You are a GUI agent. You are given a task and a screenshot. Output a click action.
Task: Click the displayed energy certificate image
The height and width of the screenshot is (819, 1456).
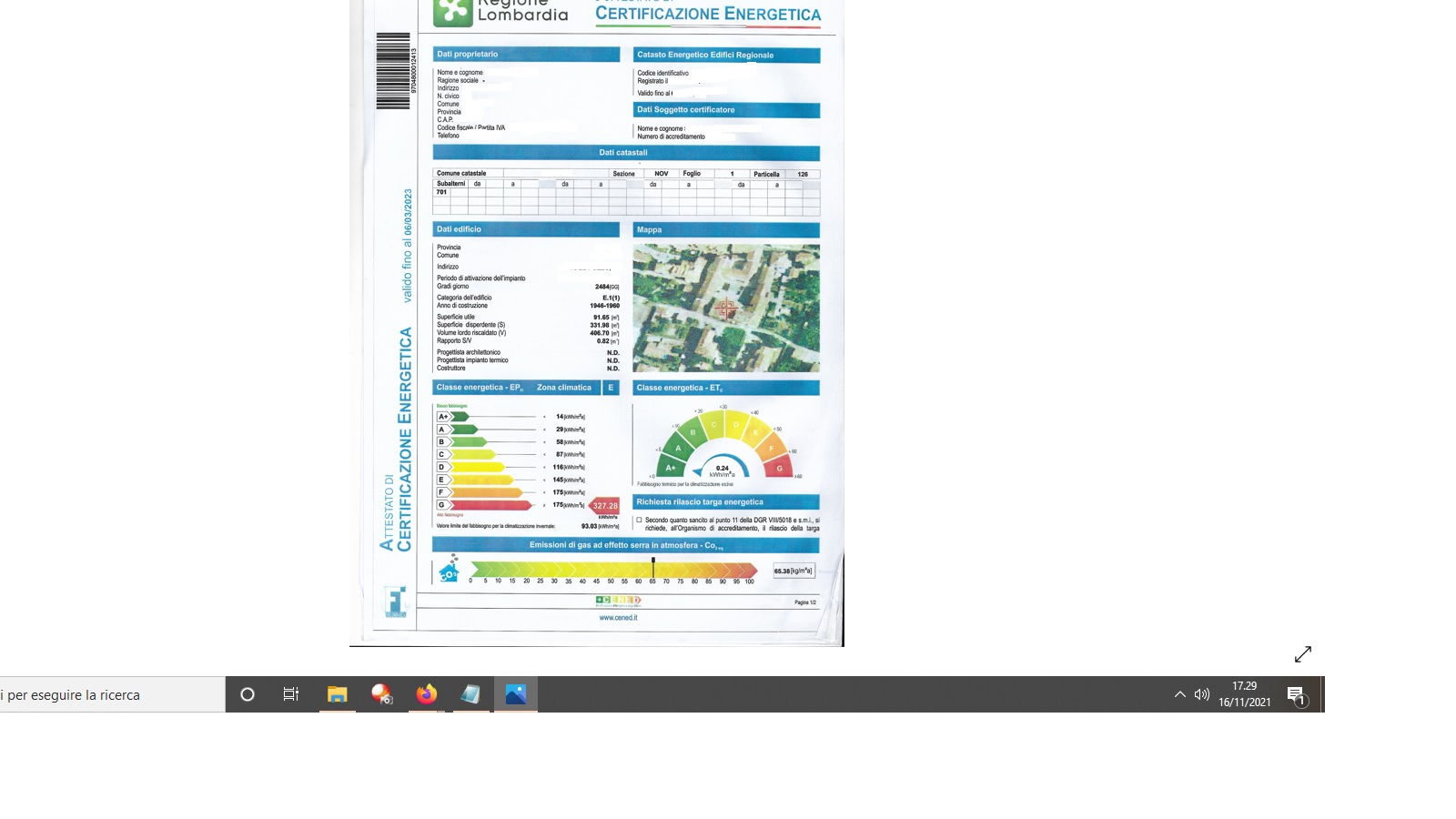coord(597,323)
